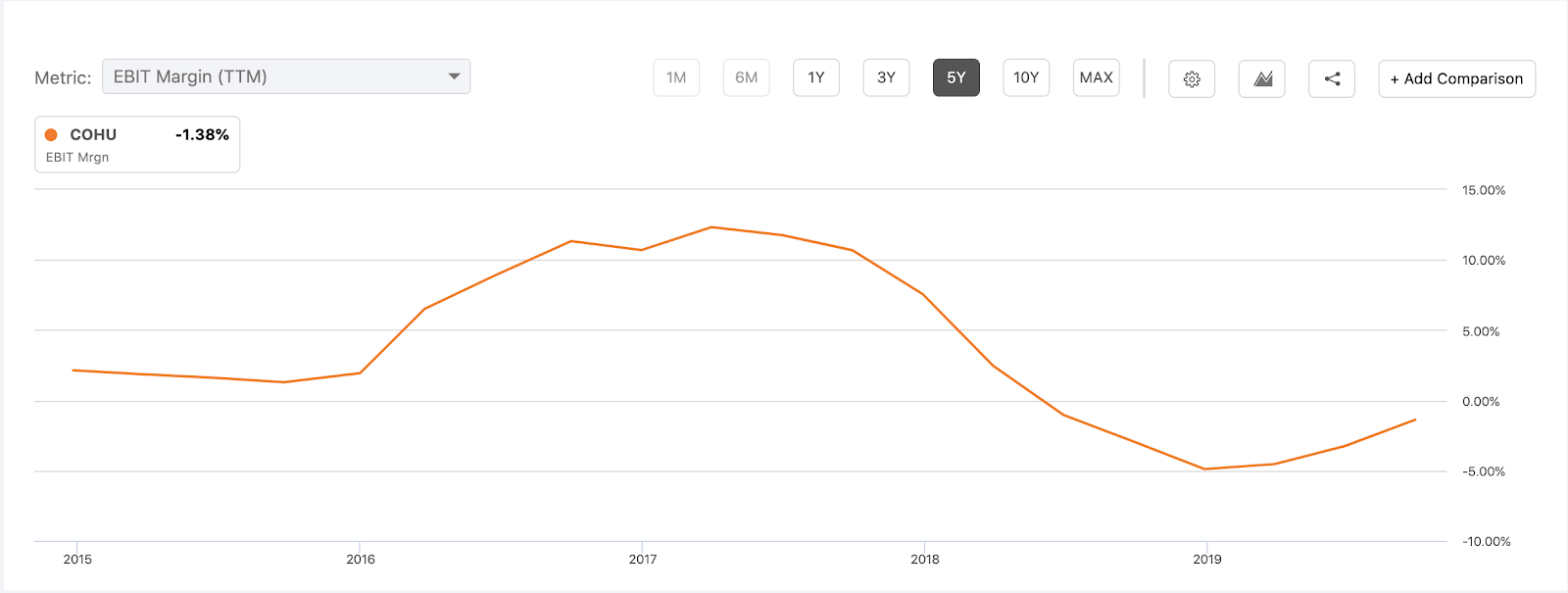The height and width of the screenshot is (593, 1568).
Task: Click the Add Comparison button
Action: tap(1456, 78)
